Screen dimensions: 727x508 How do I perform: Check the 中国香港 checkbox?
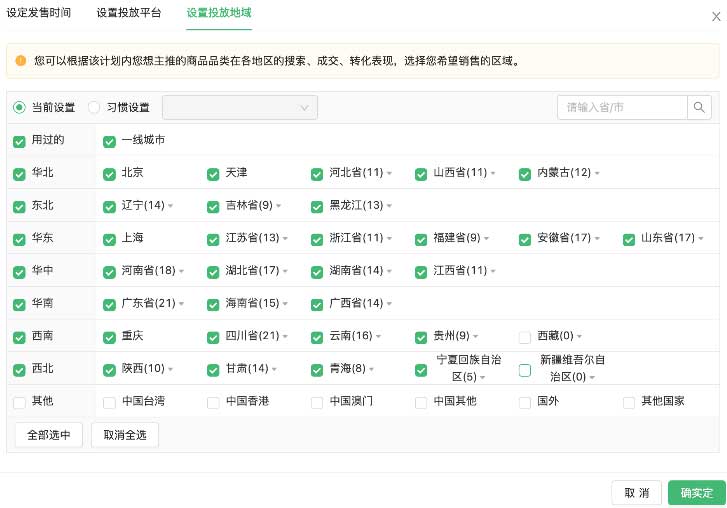[213, 403]
